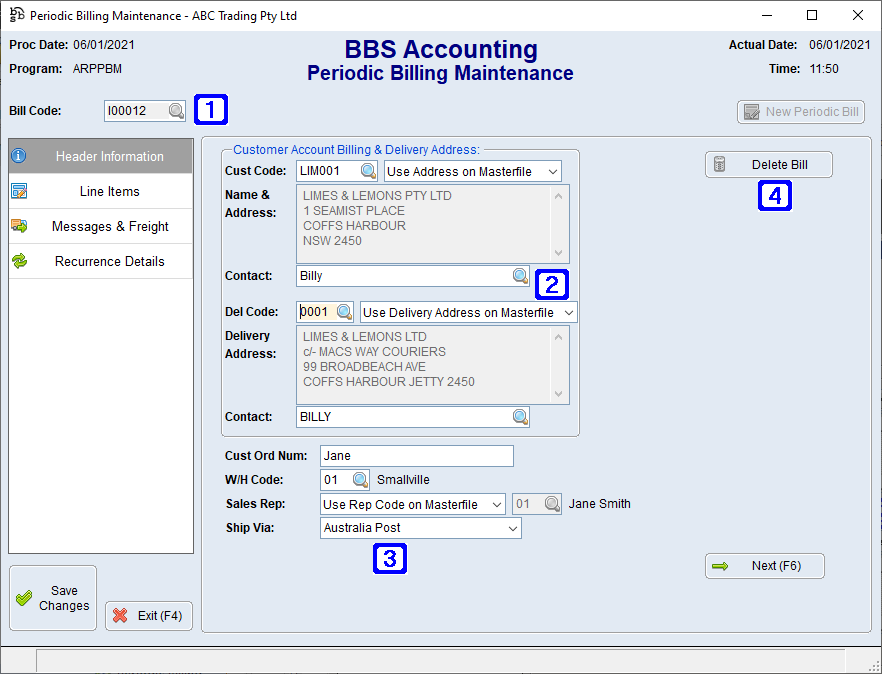Open the Use Address on Masterfile dropdown
This screenshot has height=674, width=882.
pyautogui.click(x=472, y=170)
